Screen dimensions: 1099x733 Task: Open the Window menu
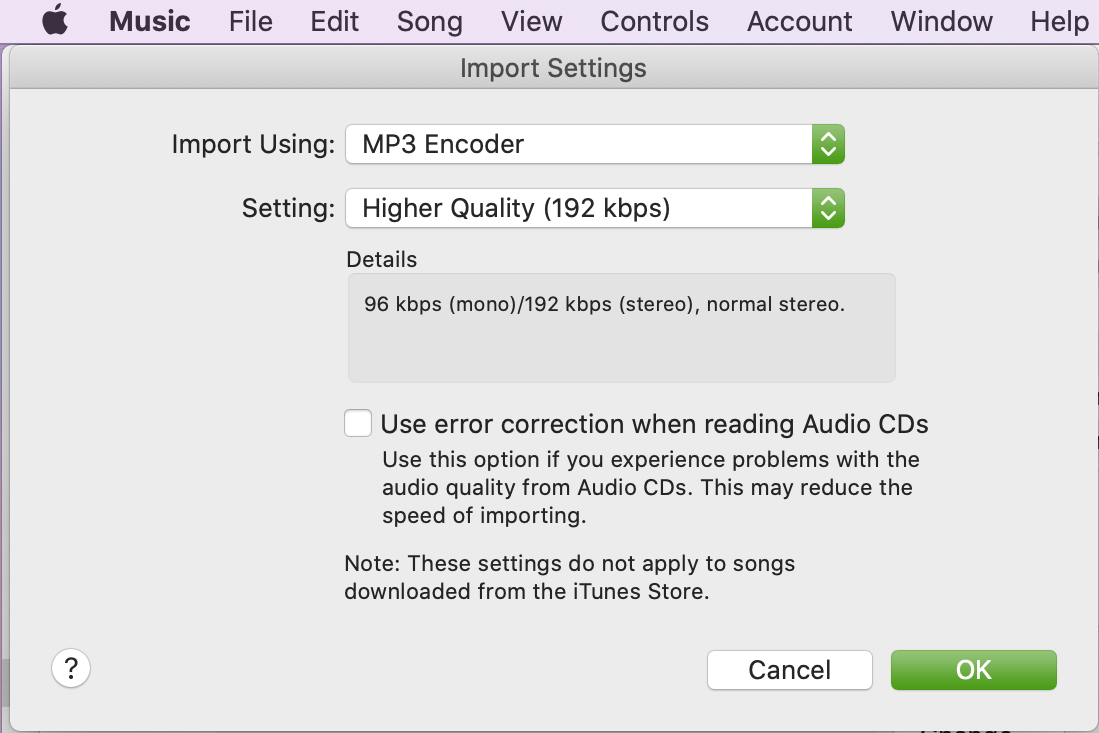tap(941, 21)
